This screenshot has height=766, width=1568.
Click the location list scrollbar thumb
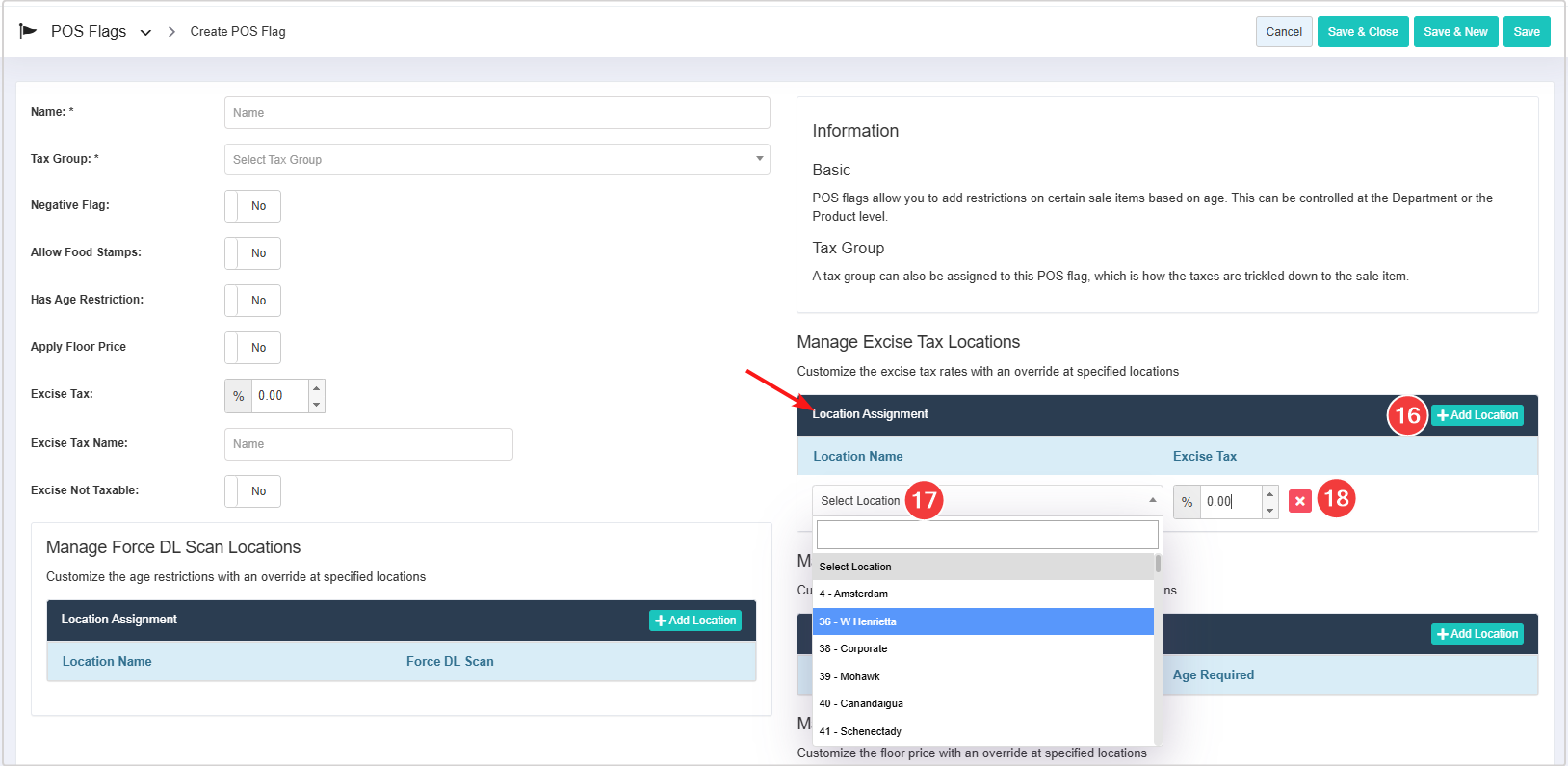pyautogui.click(x=1158, y=564)
